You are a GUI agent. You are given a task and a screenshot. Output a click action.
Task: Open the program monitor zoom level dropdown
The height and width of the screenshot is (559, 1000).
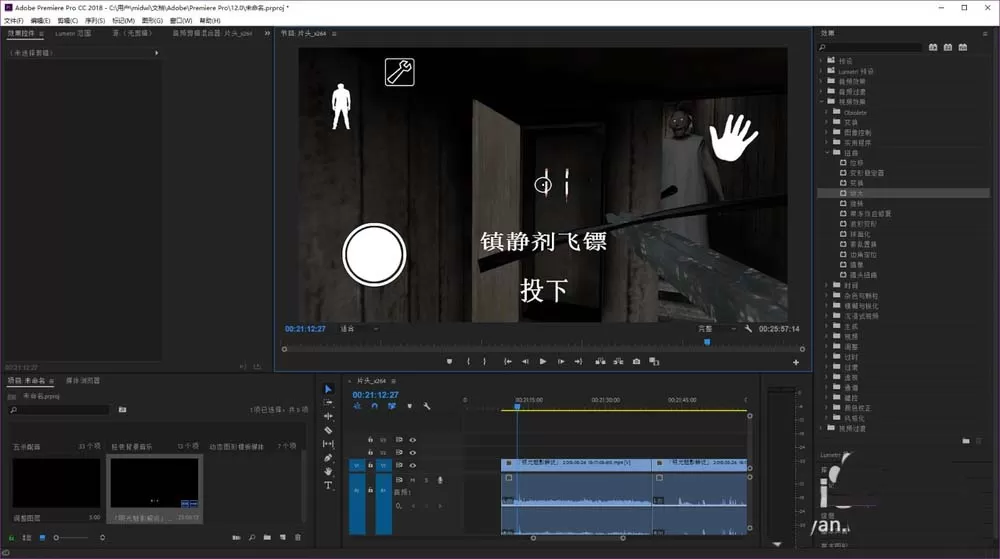coord(359,329)
